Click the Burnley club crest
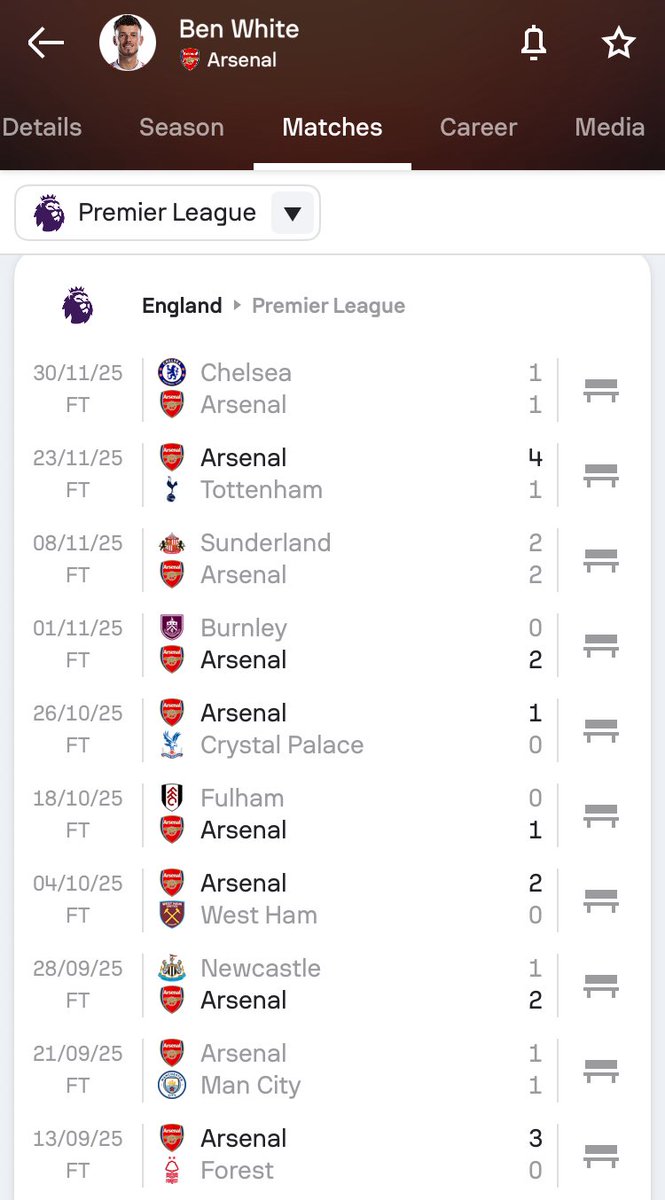 pyautogui.click(x=172, y=628)
